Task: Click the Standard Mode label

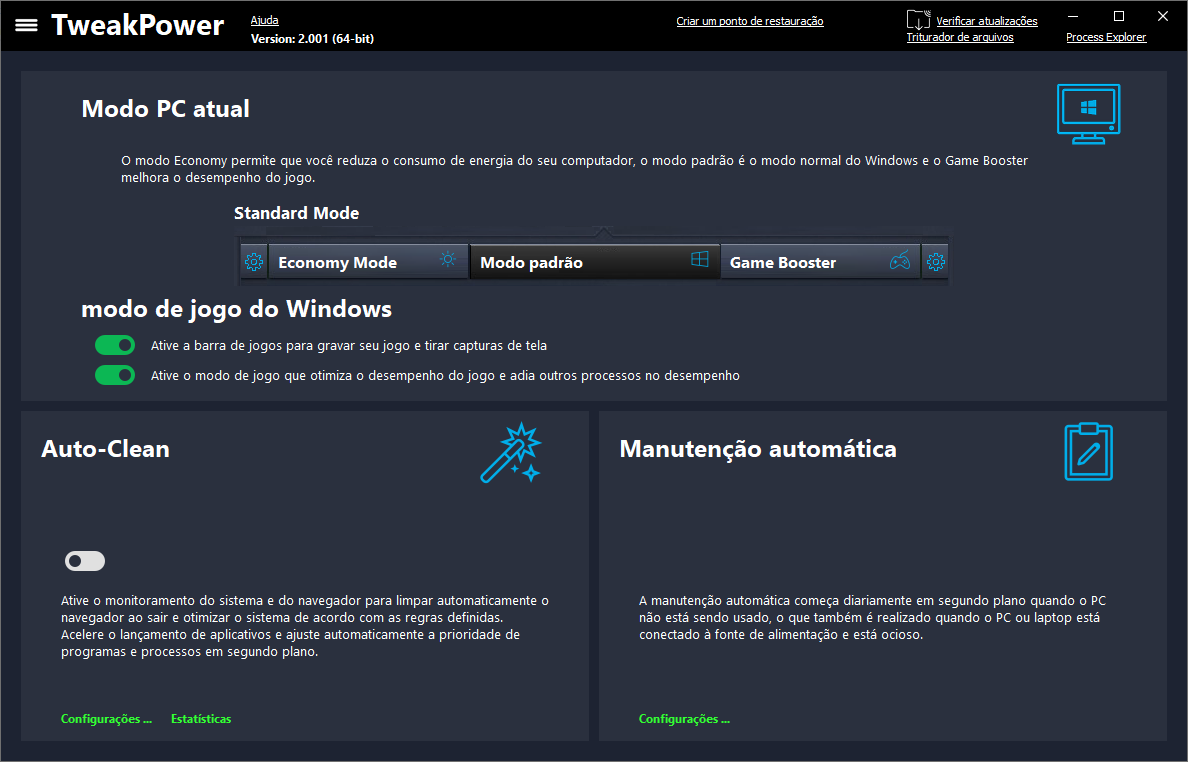Action: [x=296, y=214]
